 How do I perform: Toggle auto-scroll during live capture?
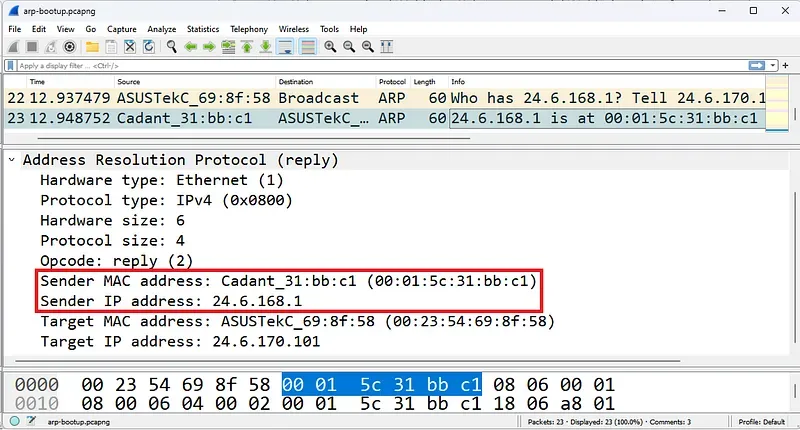(x=285, y=47)
